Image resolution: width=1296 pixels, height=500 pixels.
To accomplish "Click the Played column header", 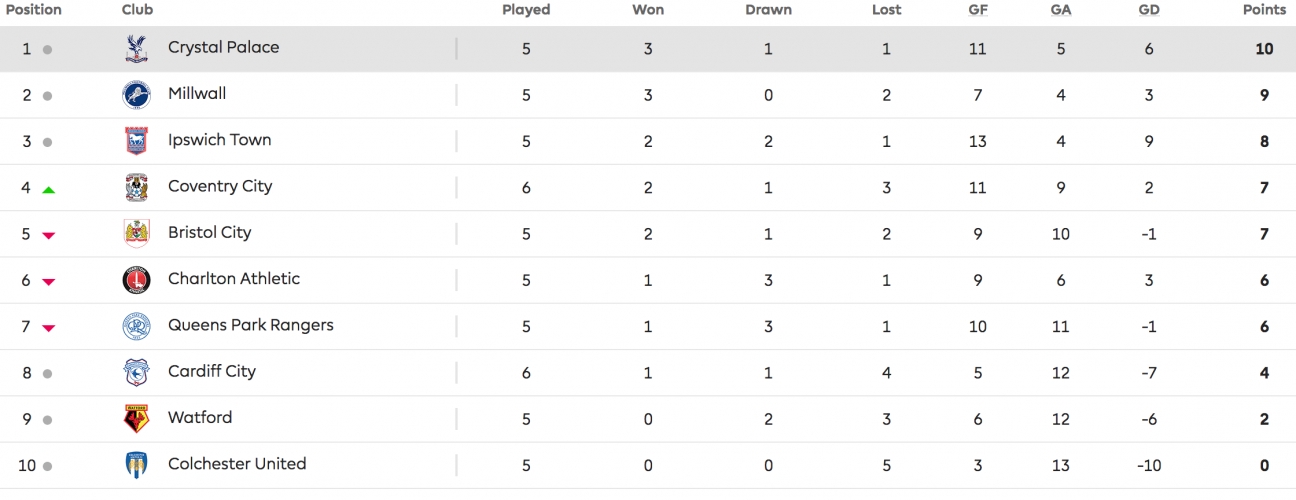I will click(x=526, y=10).
